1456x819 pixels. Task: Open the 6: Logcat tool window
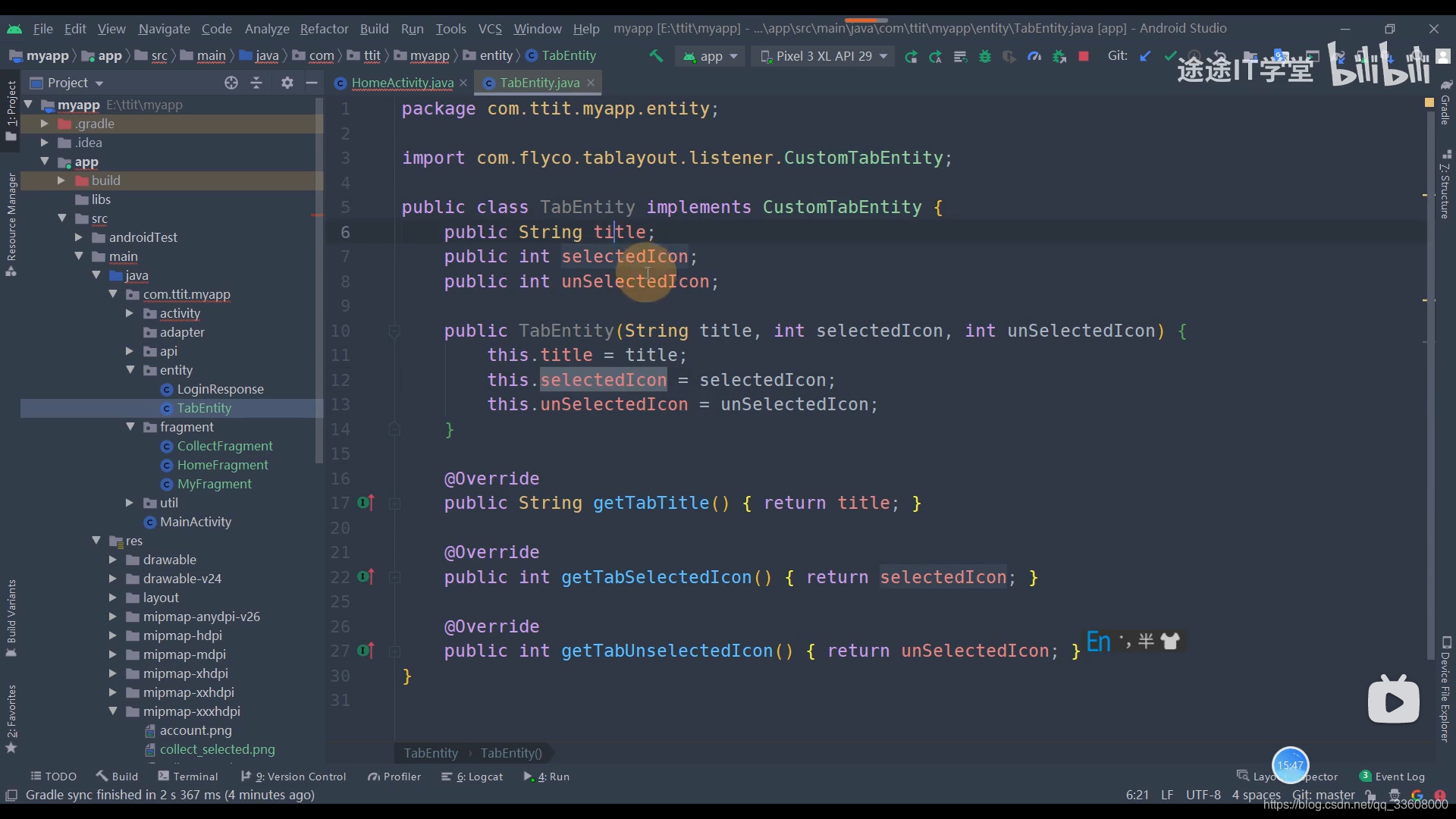(x=472, y=777)
